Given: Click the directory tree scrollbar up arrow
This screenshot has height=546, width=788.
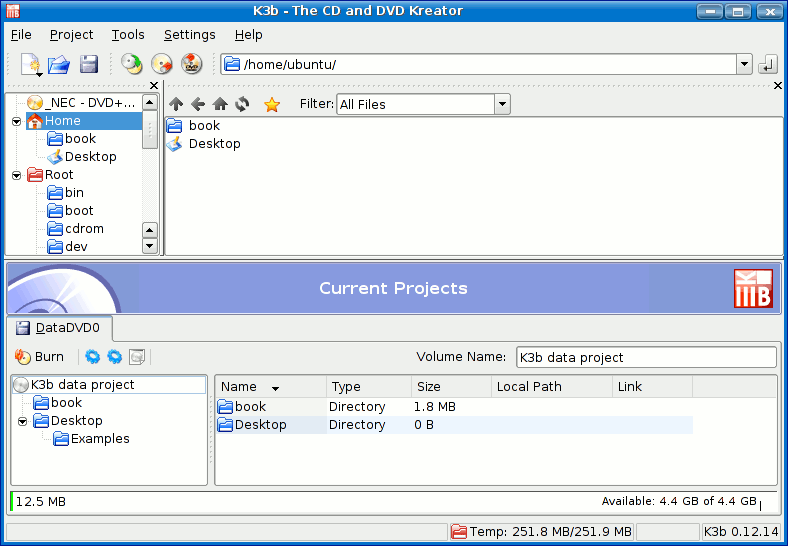Looking at the screenshot, I should point(150,103).
